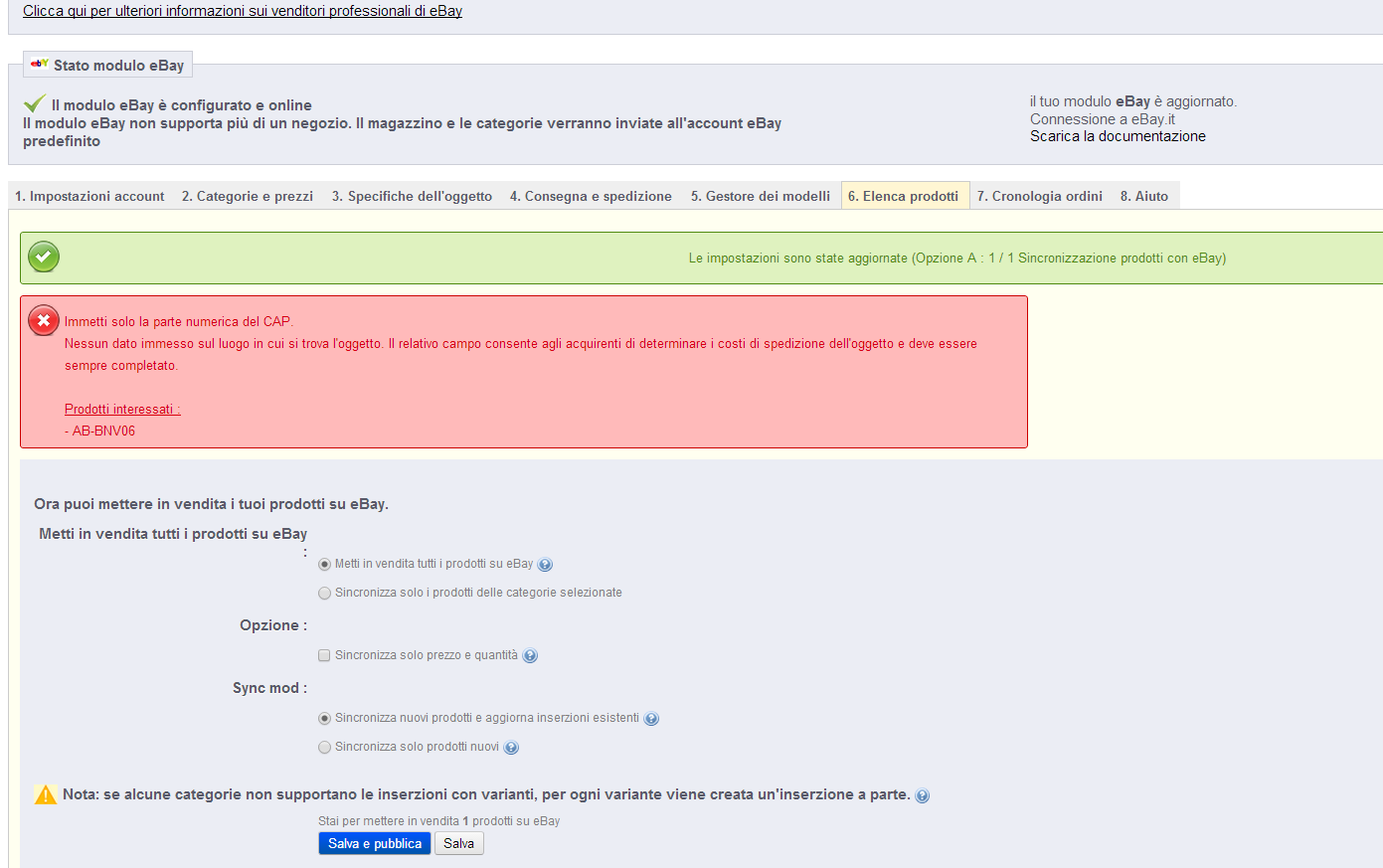Go to '3. Specifiche dell'oggetto' tab

[x=412, y=196]
